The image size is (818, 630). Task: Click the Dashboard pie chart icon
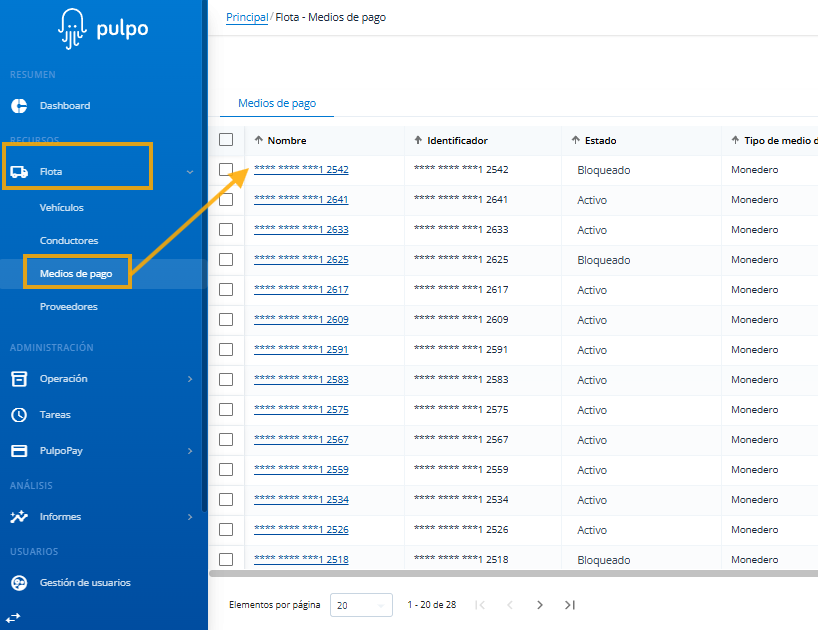pos(18,106)
